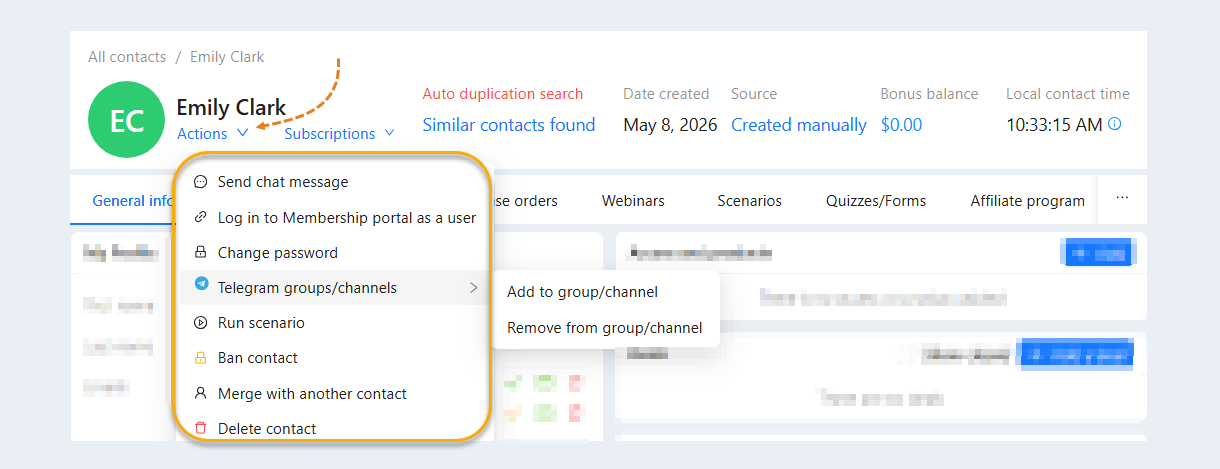This screenshot has height=469, width=1220.
Task: Click the $0.00 bonus balance link
Action: [901, 125]
